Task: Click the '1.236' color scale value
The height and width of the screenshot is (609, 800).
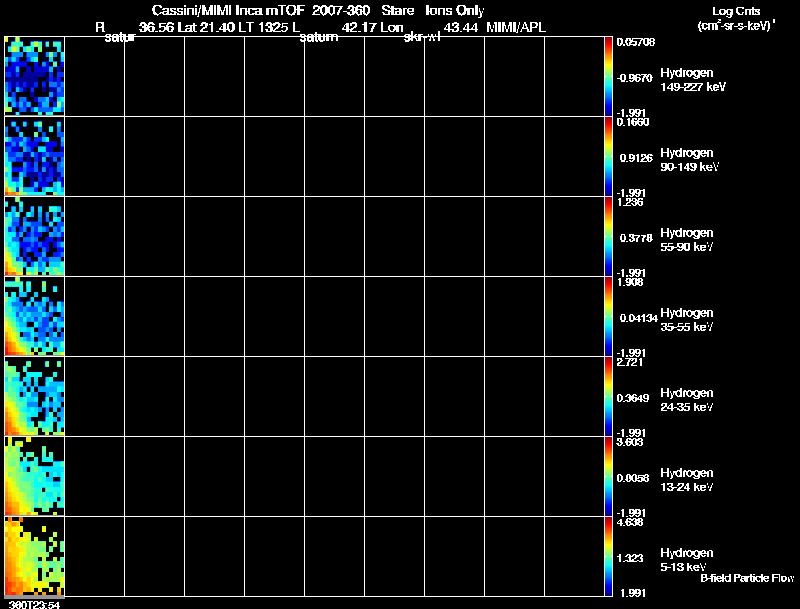Action: (x=630, y=202)
